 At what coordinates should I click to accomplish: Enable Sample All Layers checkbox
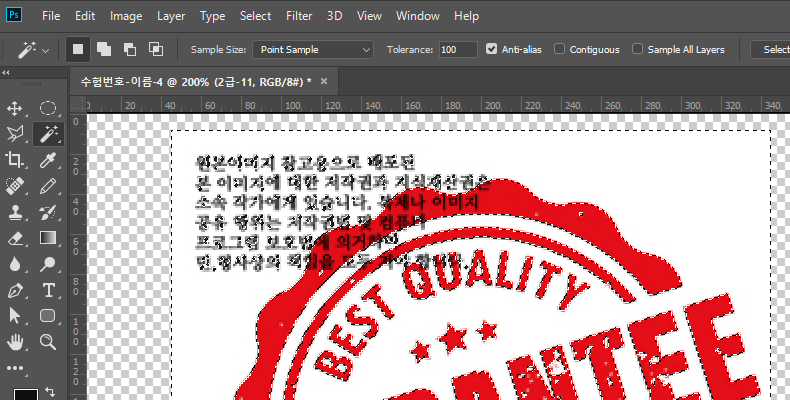tap(637, 49)
